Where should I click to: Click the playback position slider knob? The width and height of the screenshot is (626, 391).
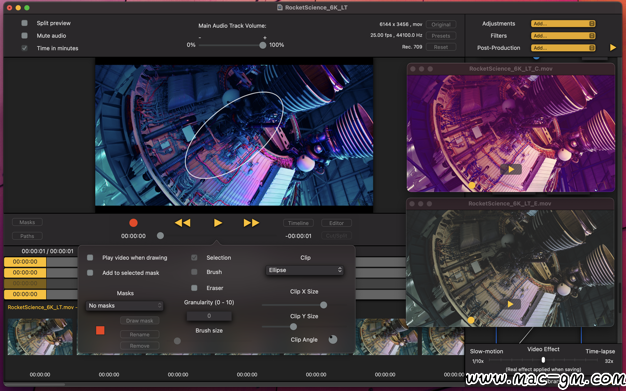[160, 236]
